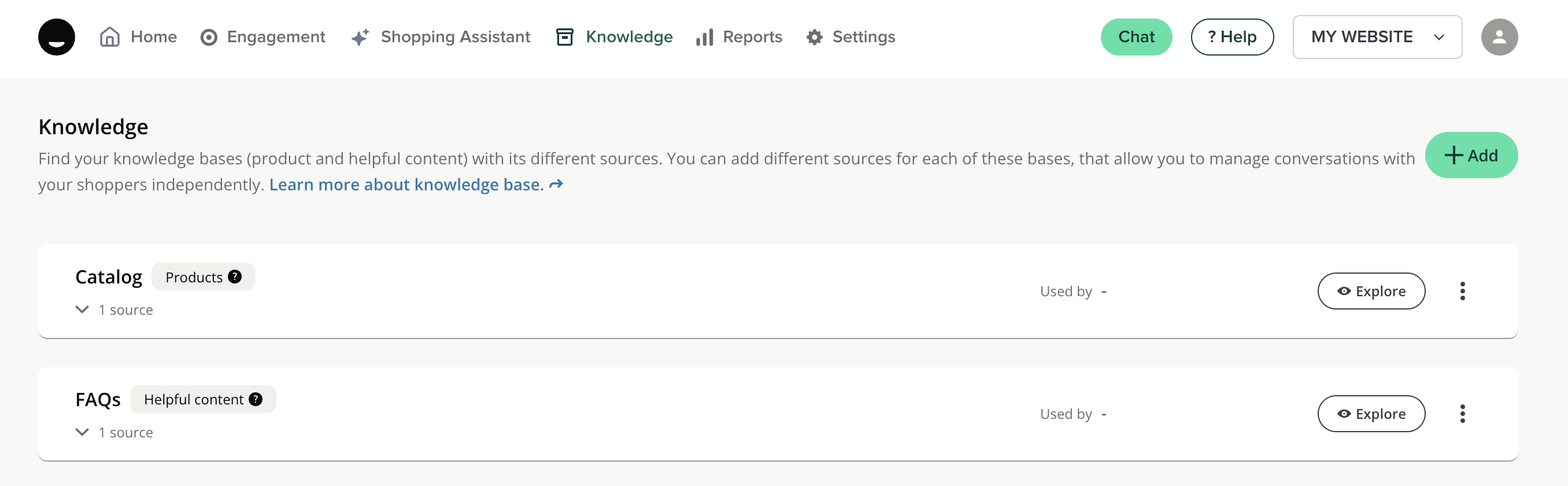Screen dimensions: 1568x486
Task: Open the Shopping Assistant section
Action: [x=441, y=37]
